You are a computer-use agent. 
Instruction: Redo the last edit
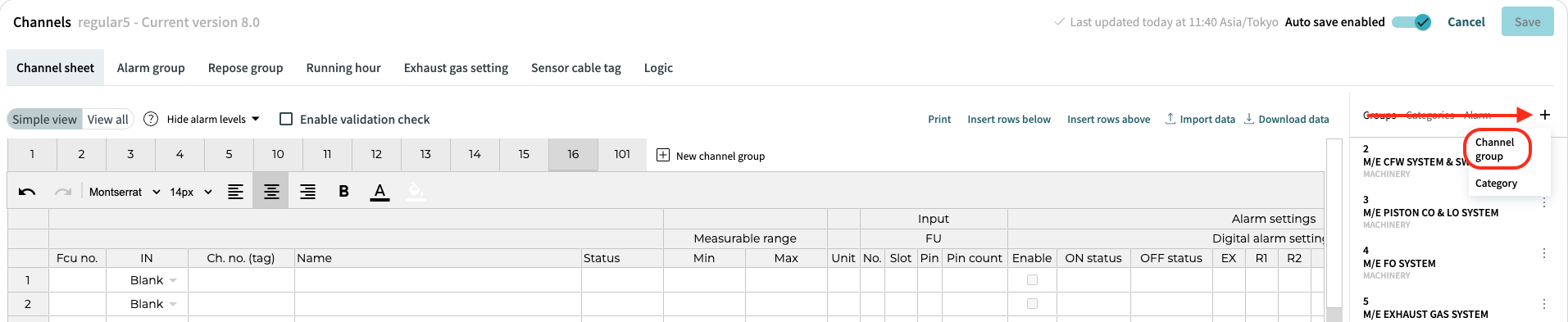[x=63, y=192]
